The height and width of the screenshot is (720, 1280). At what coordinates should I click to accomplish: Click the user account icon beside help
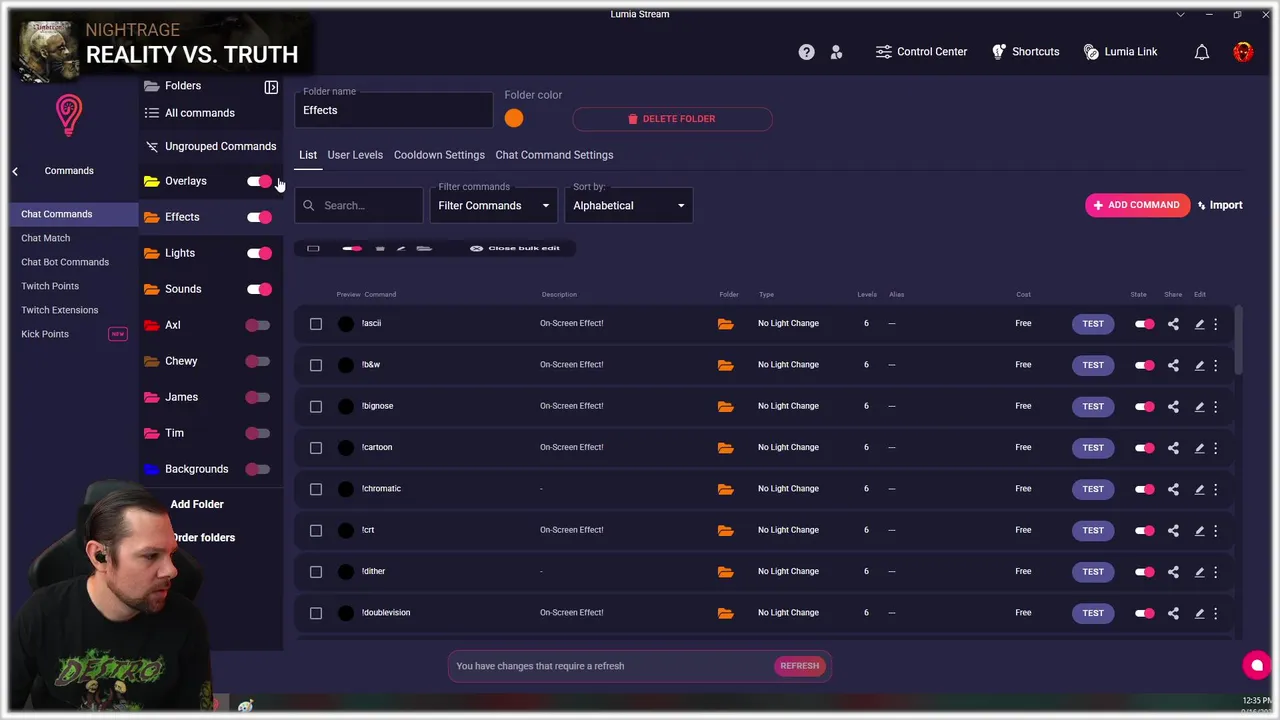(x=836, y=52)
